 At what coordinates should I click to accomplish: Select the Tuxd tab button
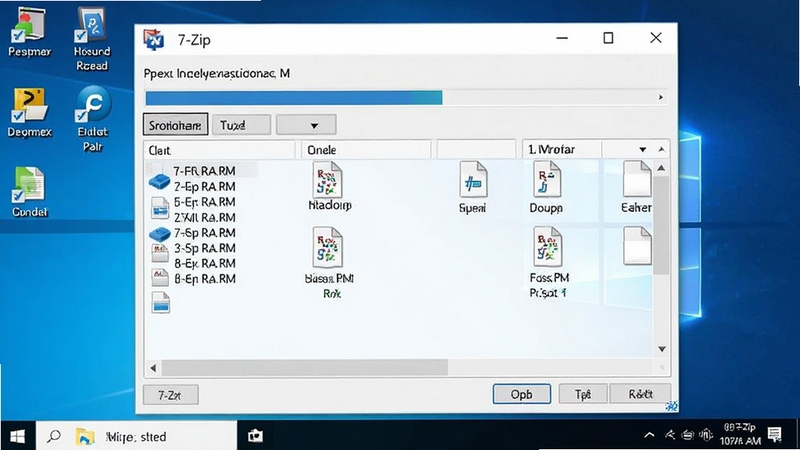(241, 124)
